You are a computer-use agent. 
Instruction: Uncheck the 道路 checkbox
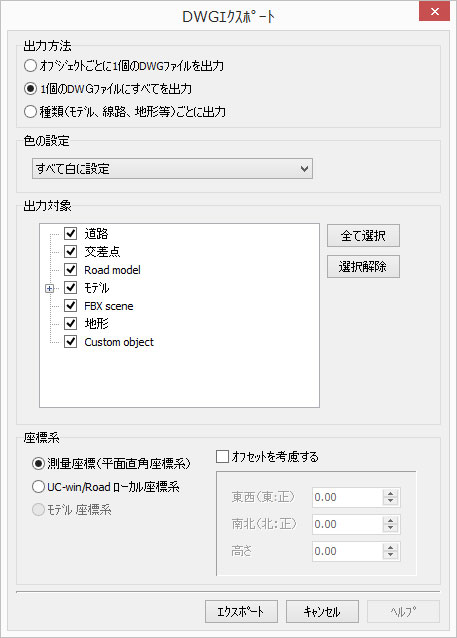(70, 234)
